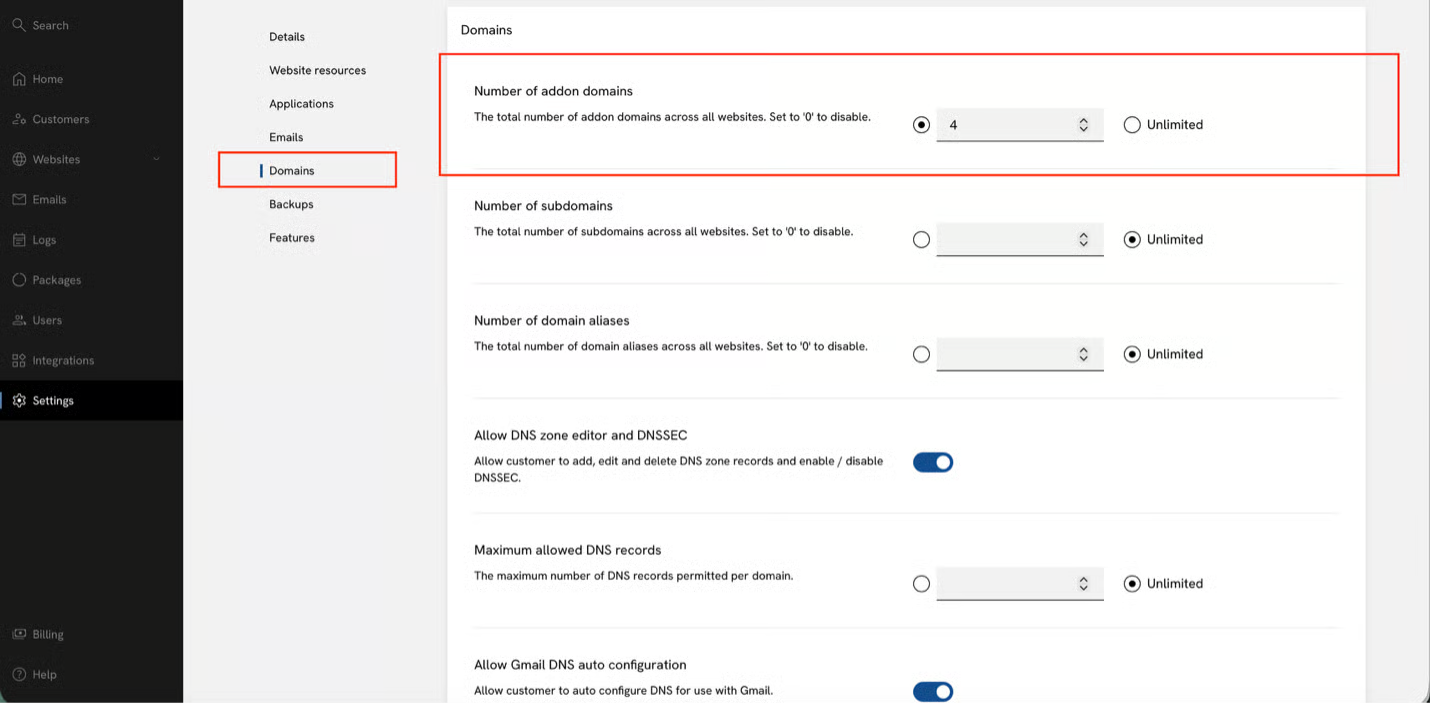
Task: Click the Search magnifier icon in sidebar
Action: 19,25
